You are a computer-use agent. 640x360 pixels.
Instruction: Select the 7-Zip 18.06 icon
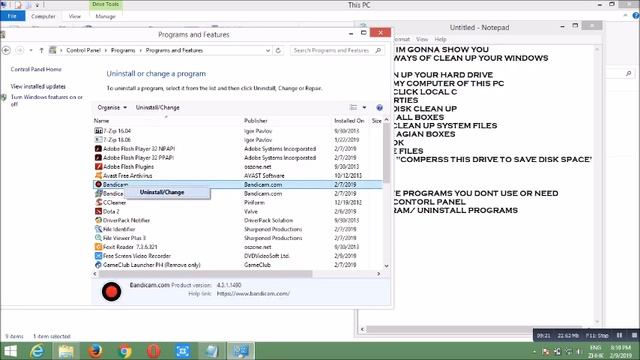tap(98, 140)
